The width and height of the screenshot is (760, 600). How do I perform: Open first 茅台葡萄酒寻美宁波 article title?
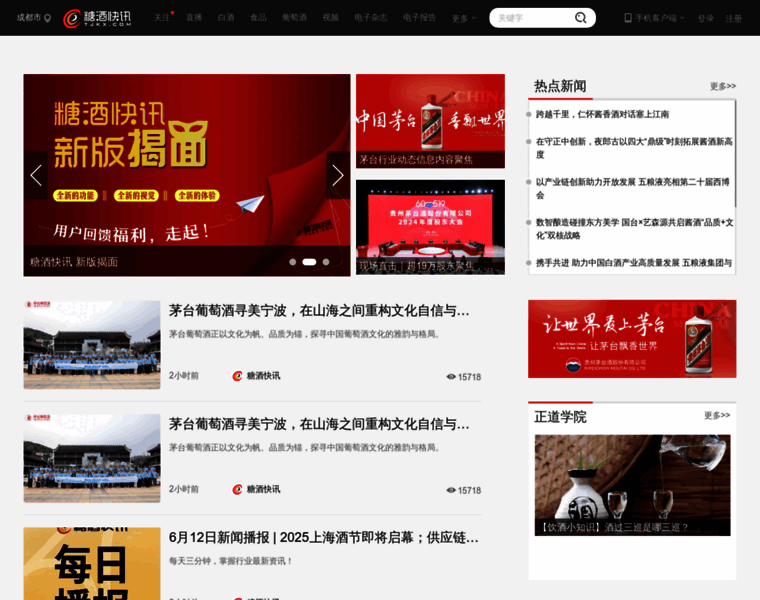coord(319,311)
